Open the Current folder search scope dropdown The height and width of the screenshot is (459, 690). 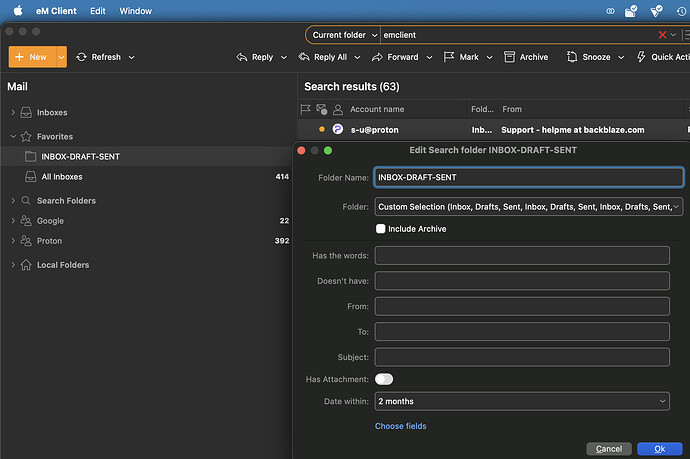point(343,35)
